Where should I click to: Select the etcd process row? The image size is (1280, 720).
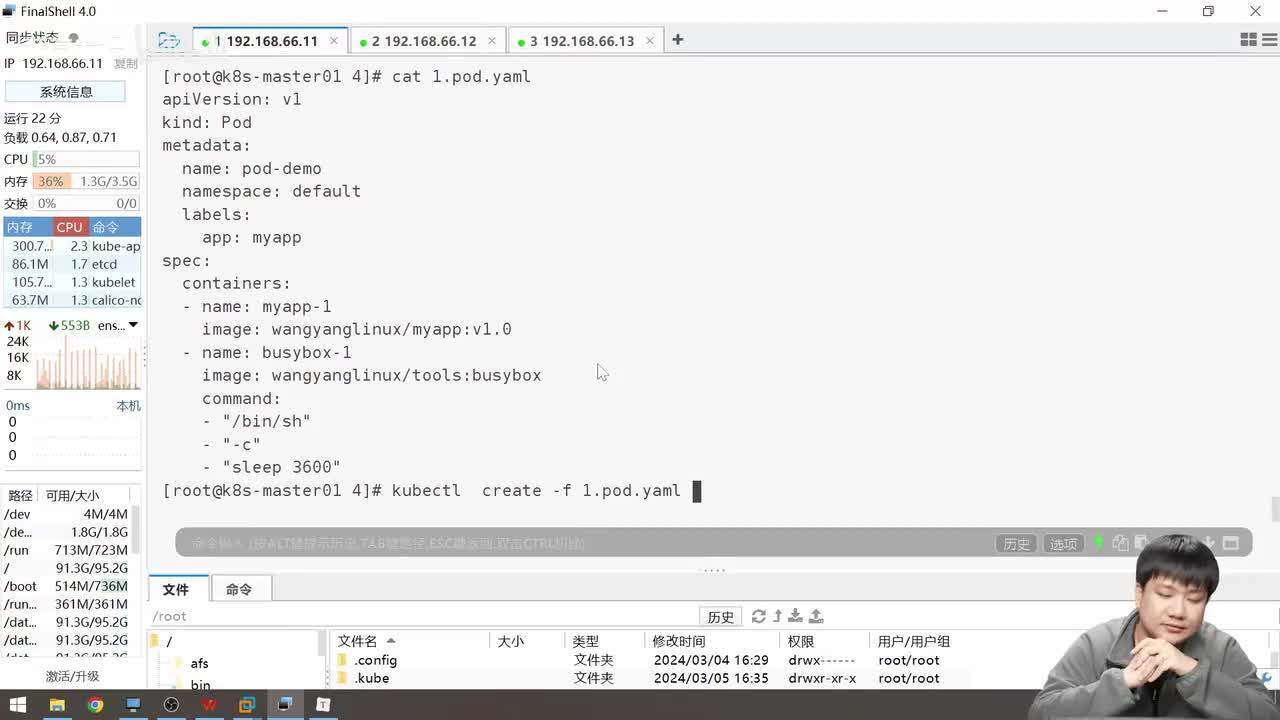tap(72, 264)
